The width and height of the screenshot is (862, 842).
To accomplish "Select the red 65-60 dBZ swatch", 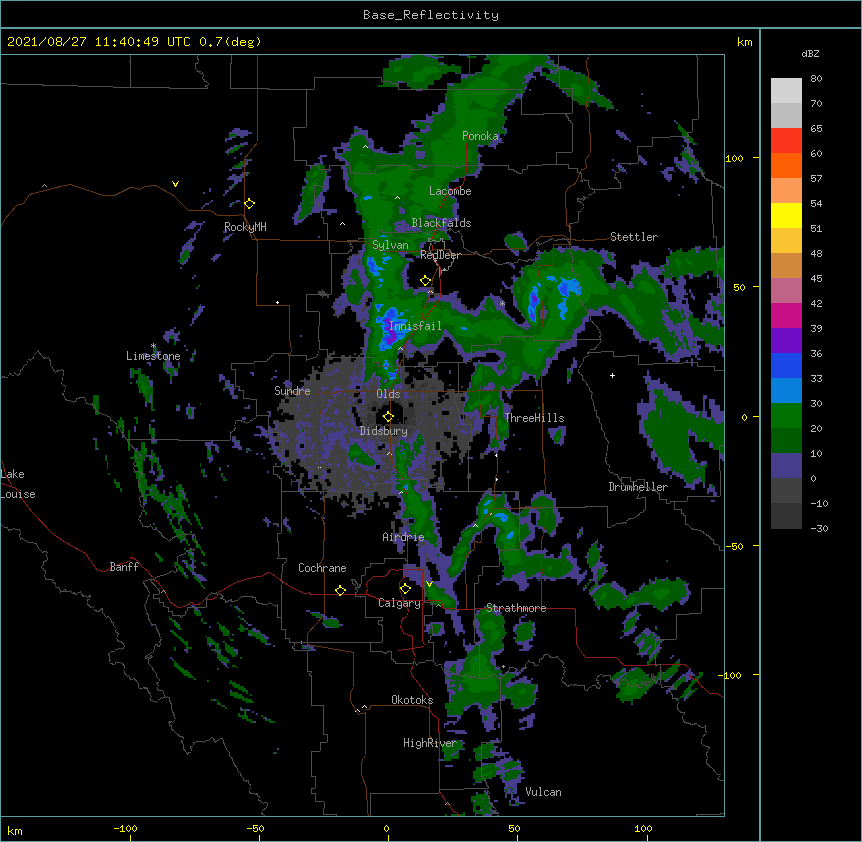I will pyautogui.click(x=786, y=141).
